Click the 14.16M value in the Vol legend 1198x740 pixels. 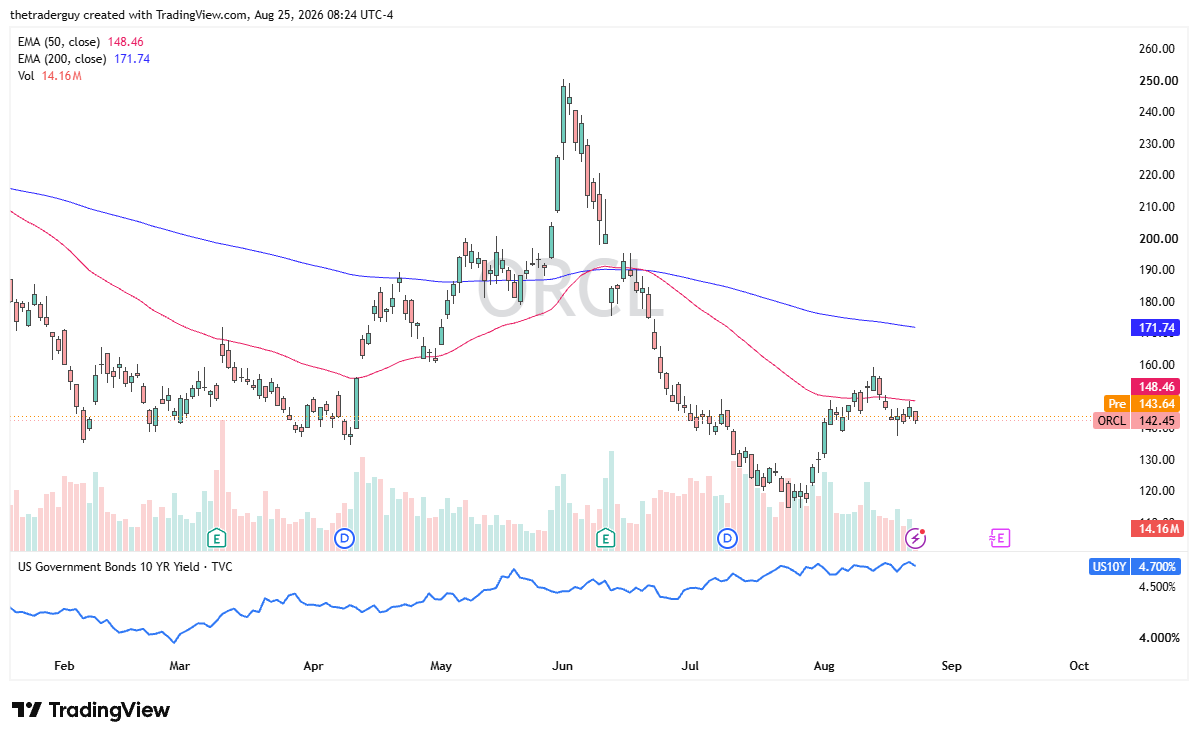62,76
